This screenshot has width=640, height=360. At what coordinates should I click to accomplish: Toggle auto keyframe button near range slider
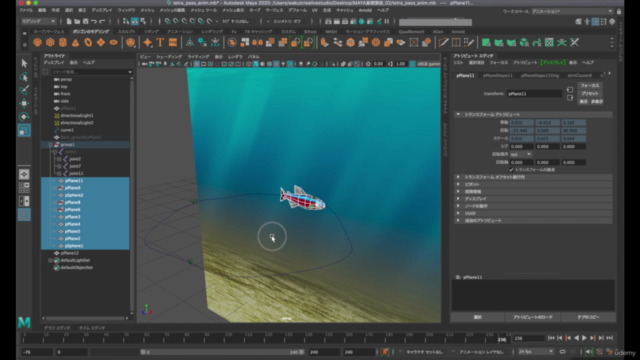[x=599, y=352]
